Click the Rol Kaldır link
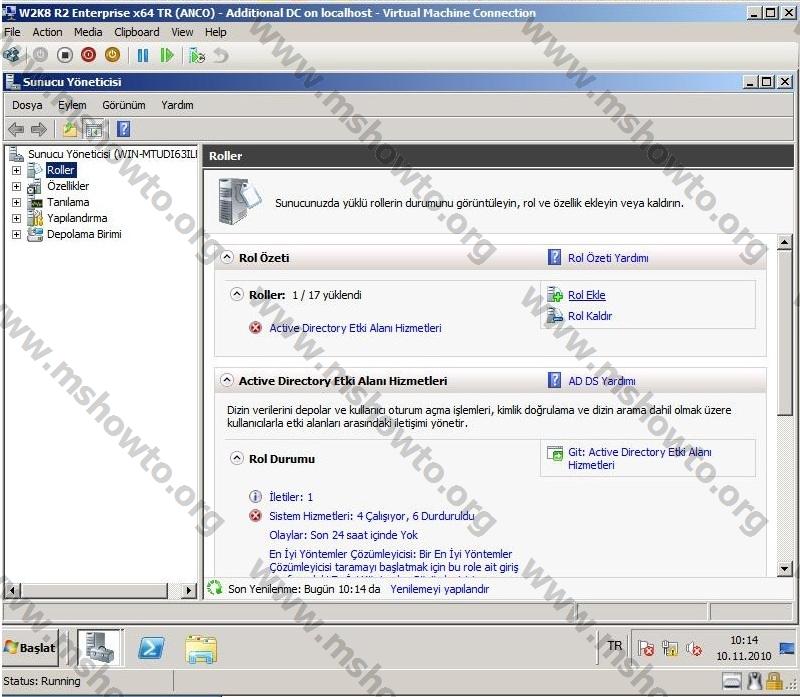This screenshot has height=697, width=800. click(x=590, y=316)
